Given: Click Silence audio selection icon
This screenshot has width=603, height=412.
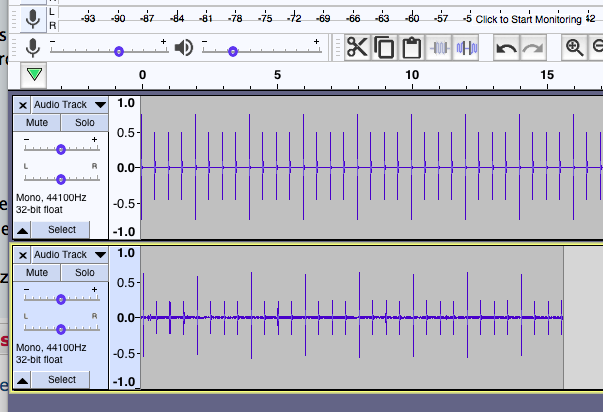Looking at the screenshot, I should coord(466,48).
